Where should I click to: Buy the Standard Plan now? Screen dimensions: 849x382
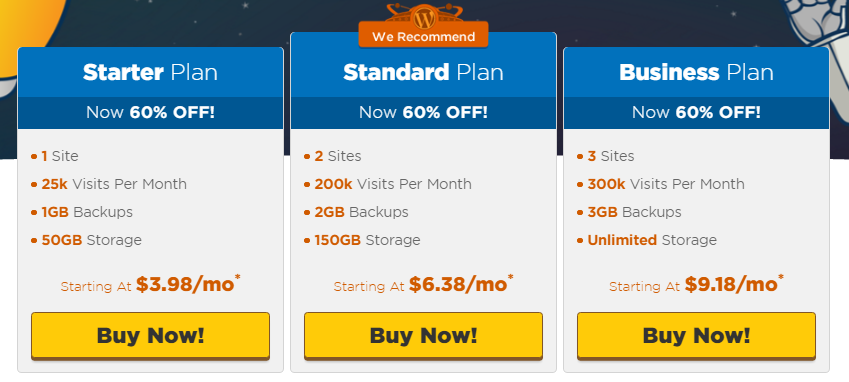tap(423, 335)
